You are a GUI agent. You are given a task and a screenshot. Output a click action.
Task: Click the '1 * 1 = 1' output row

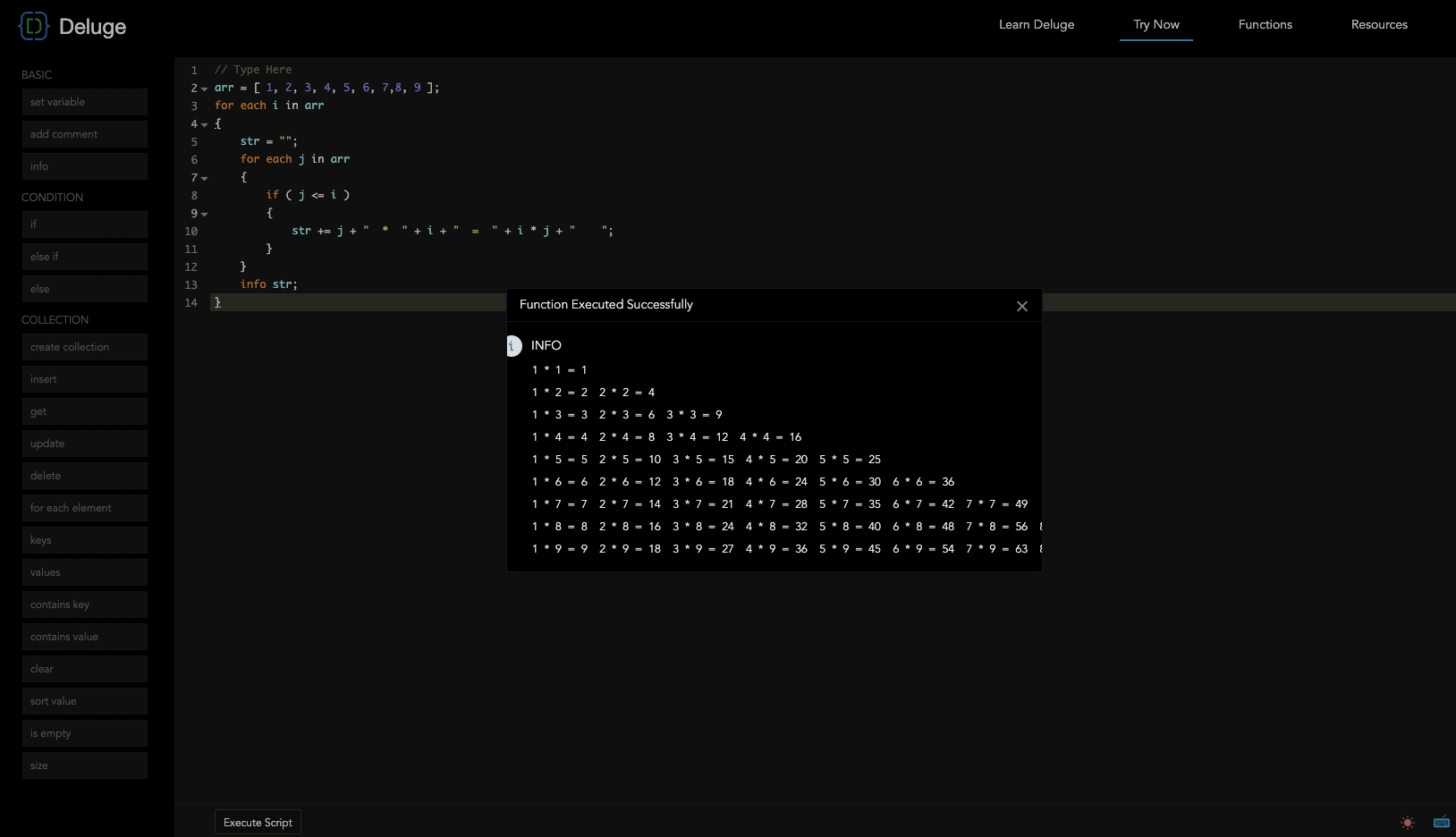[560, 370]
